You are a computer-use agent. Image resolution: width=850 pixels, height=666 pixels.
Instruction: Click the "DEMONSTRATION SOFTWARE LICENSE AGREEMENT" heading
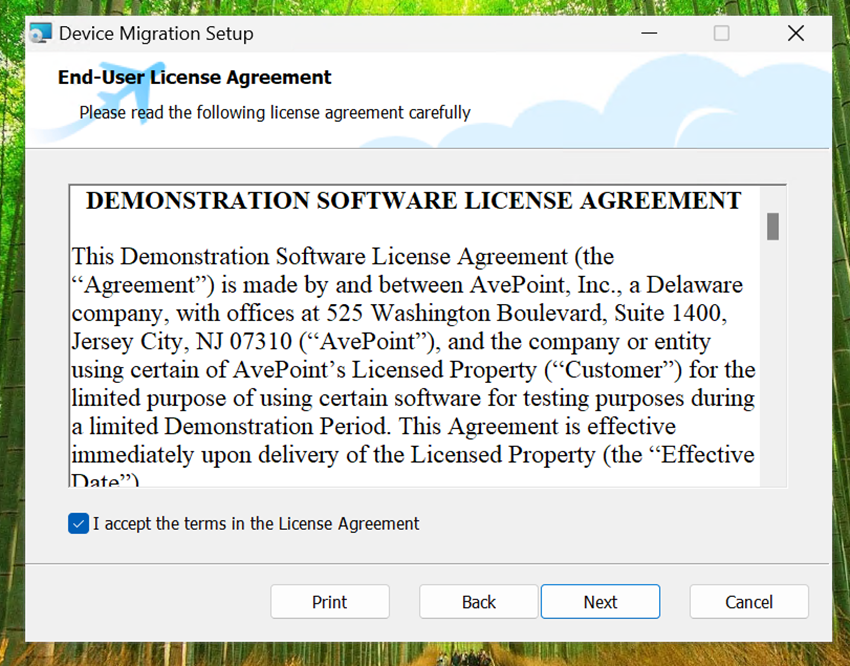[414, 201]
